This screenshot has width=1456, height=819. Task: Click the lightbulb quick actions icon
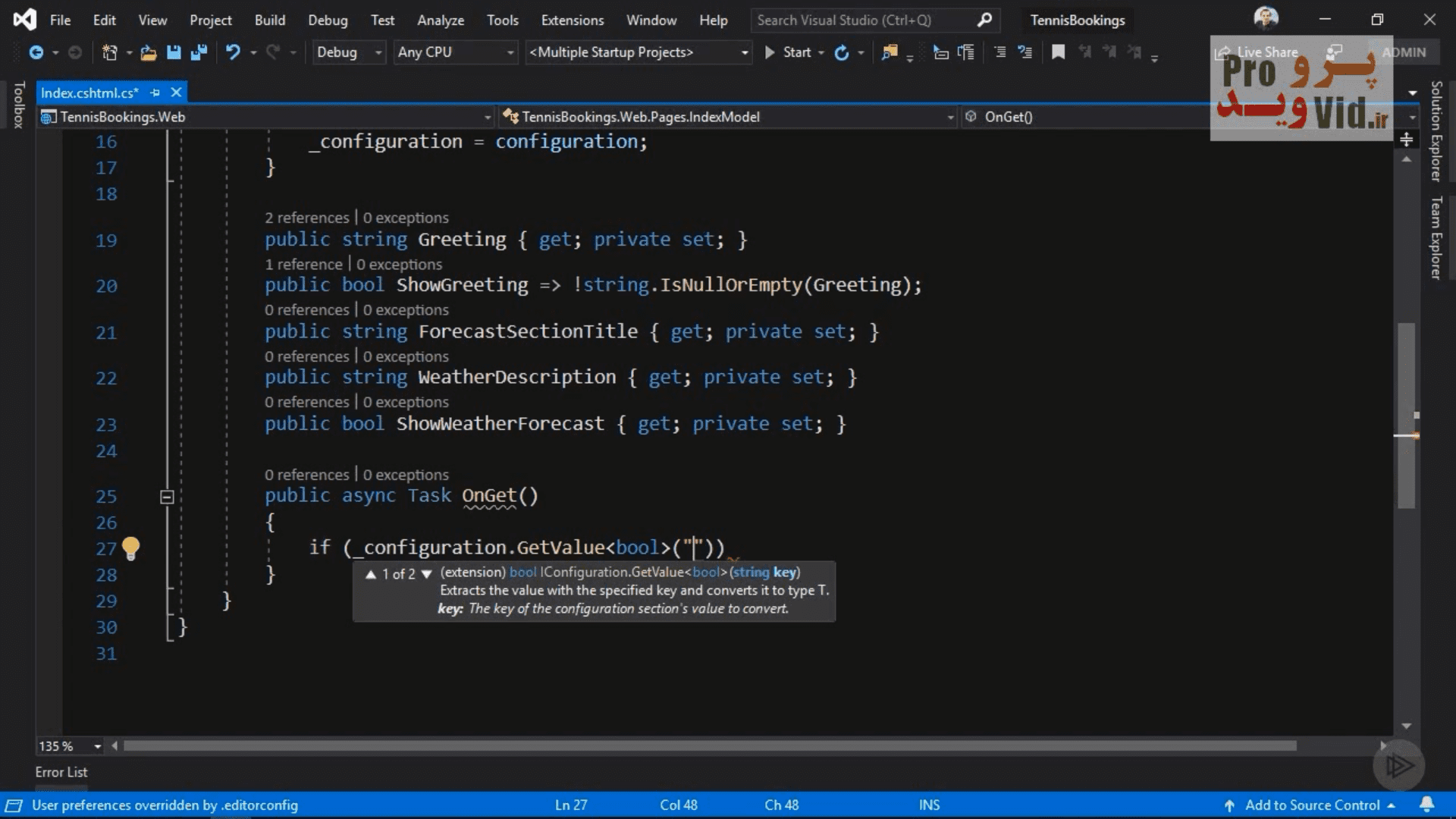coord(130,548)
